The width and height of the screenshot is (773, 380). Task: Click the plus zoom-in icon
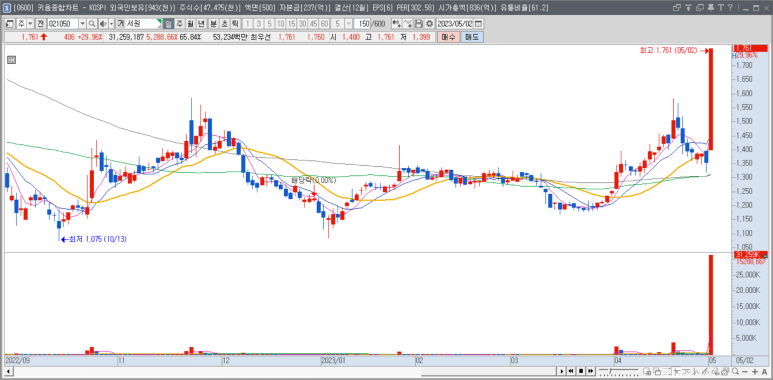coord(755,371)
